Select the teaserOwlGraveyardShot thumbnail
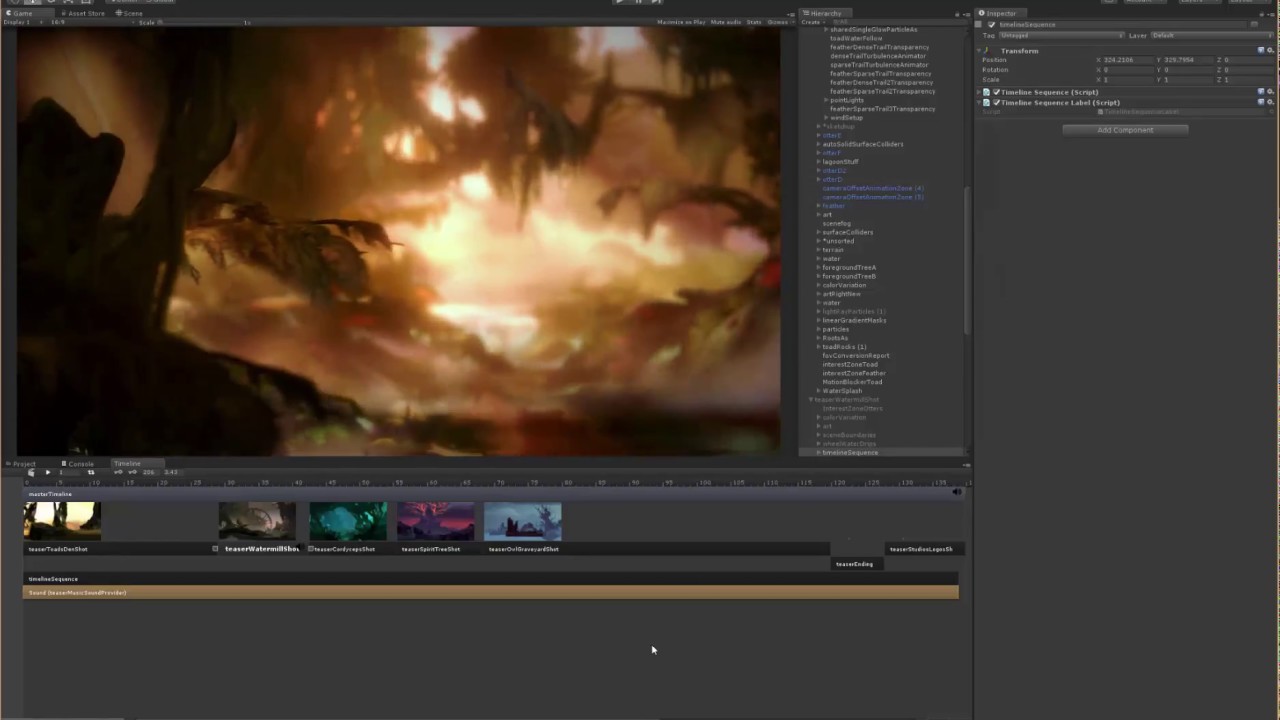 pyautogui.click(x=523, y=521)
